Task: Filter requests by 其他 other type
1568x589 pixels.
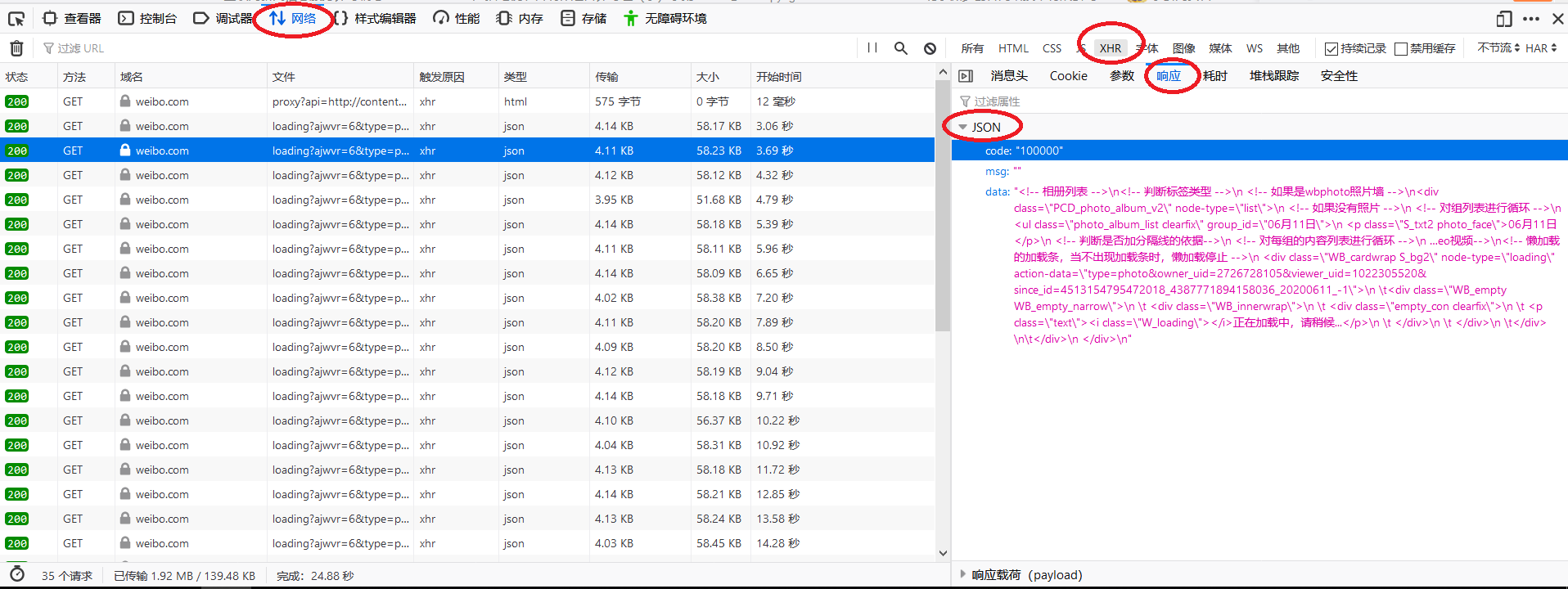Action: (1288, 48)
